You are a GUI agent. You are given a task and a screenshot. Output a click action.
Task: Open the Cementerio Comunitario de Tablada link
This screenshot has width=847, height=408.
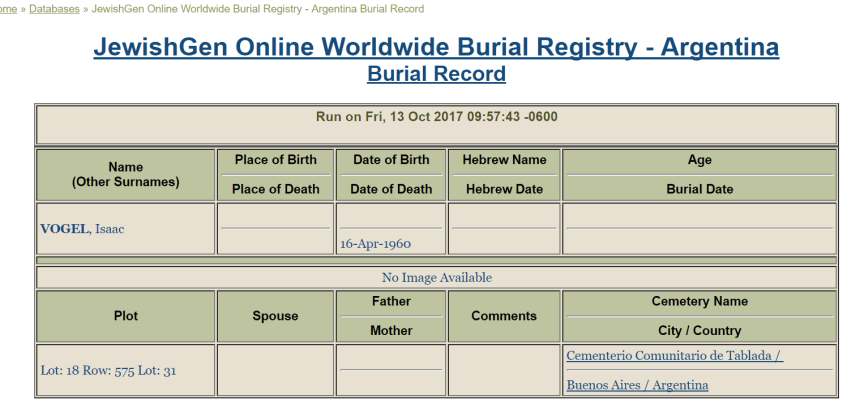[x=674, y=356]
